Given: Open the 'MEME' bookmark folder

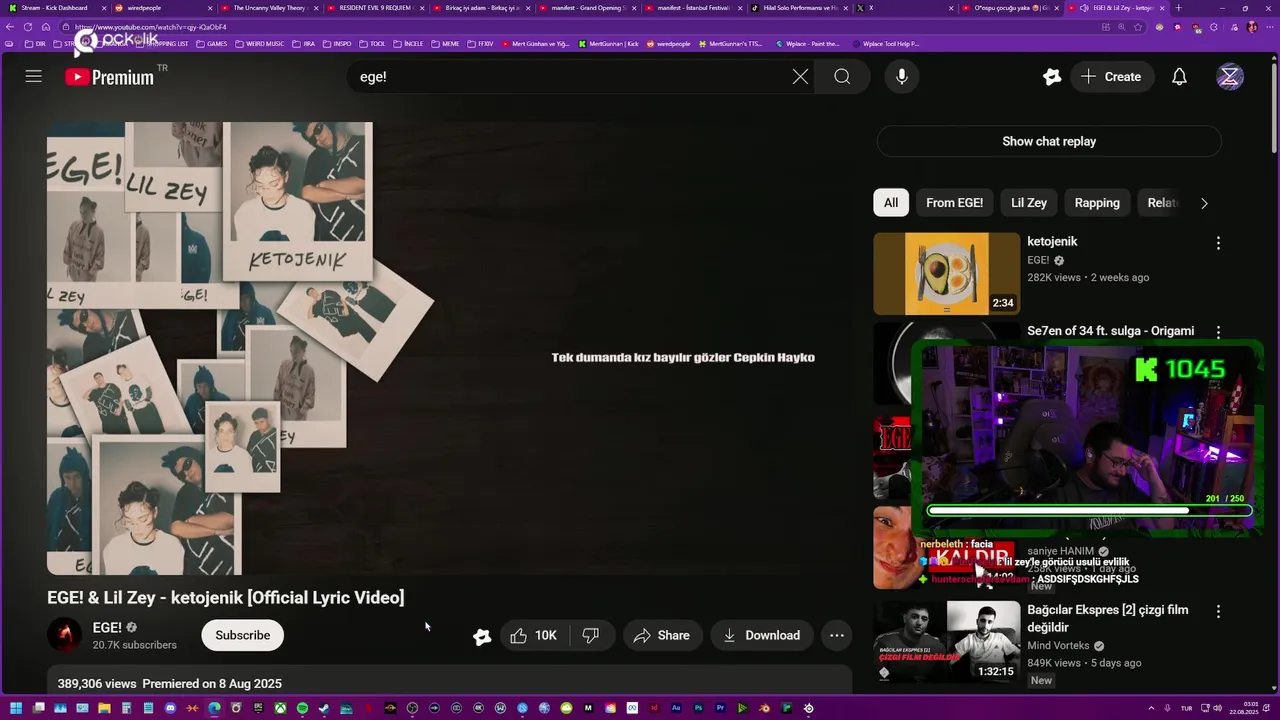Looking at the screenshot, I should (445, 44).
